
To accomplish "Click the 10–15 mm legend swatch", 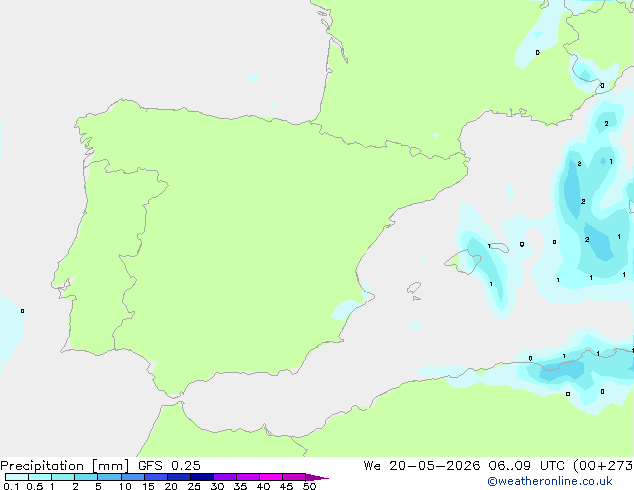I will click(133, 477).
